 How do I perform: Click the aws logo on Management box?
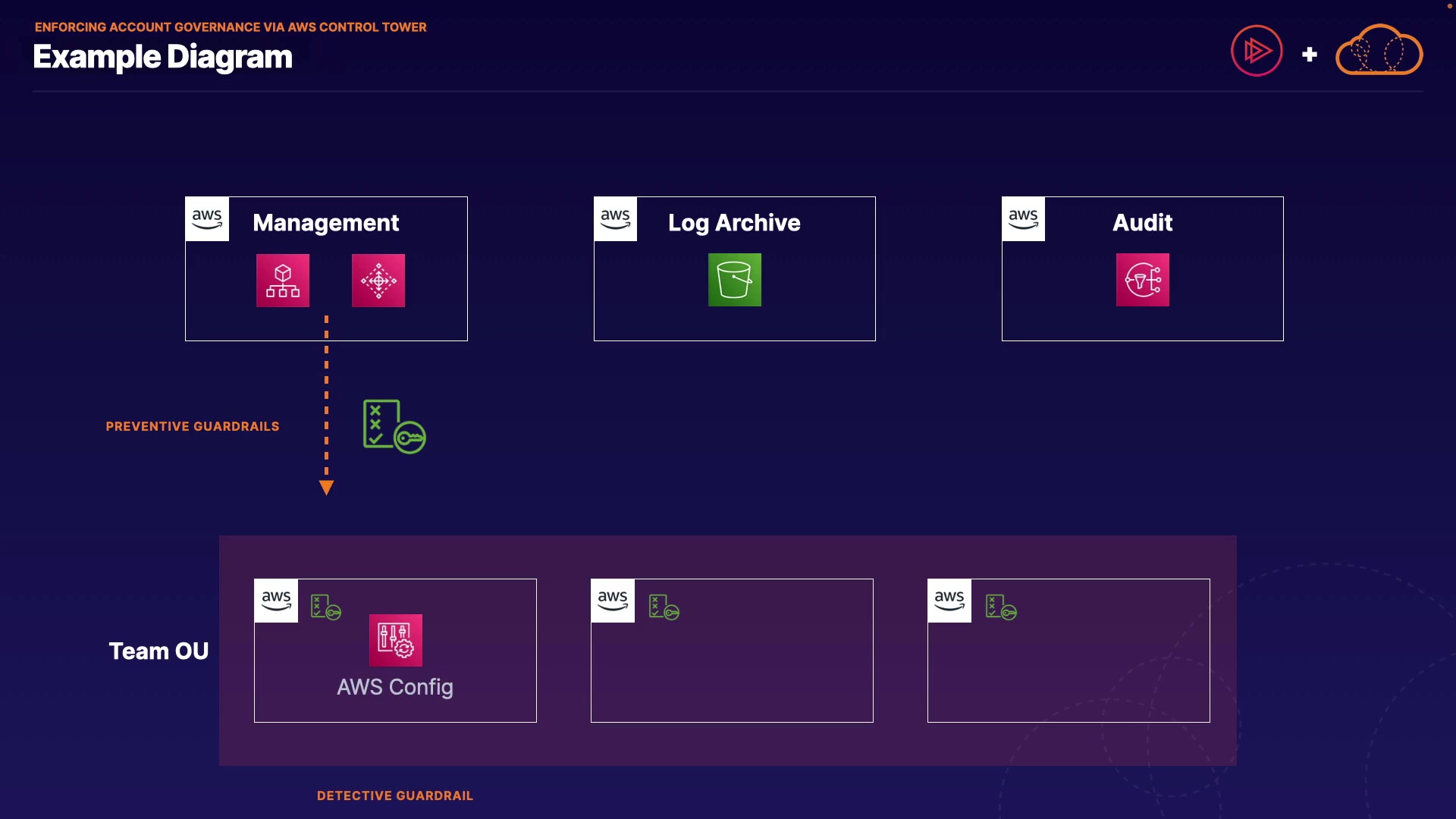[x=207, y=219]
